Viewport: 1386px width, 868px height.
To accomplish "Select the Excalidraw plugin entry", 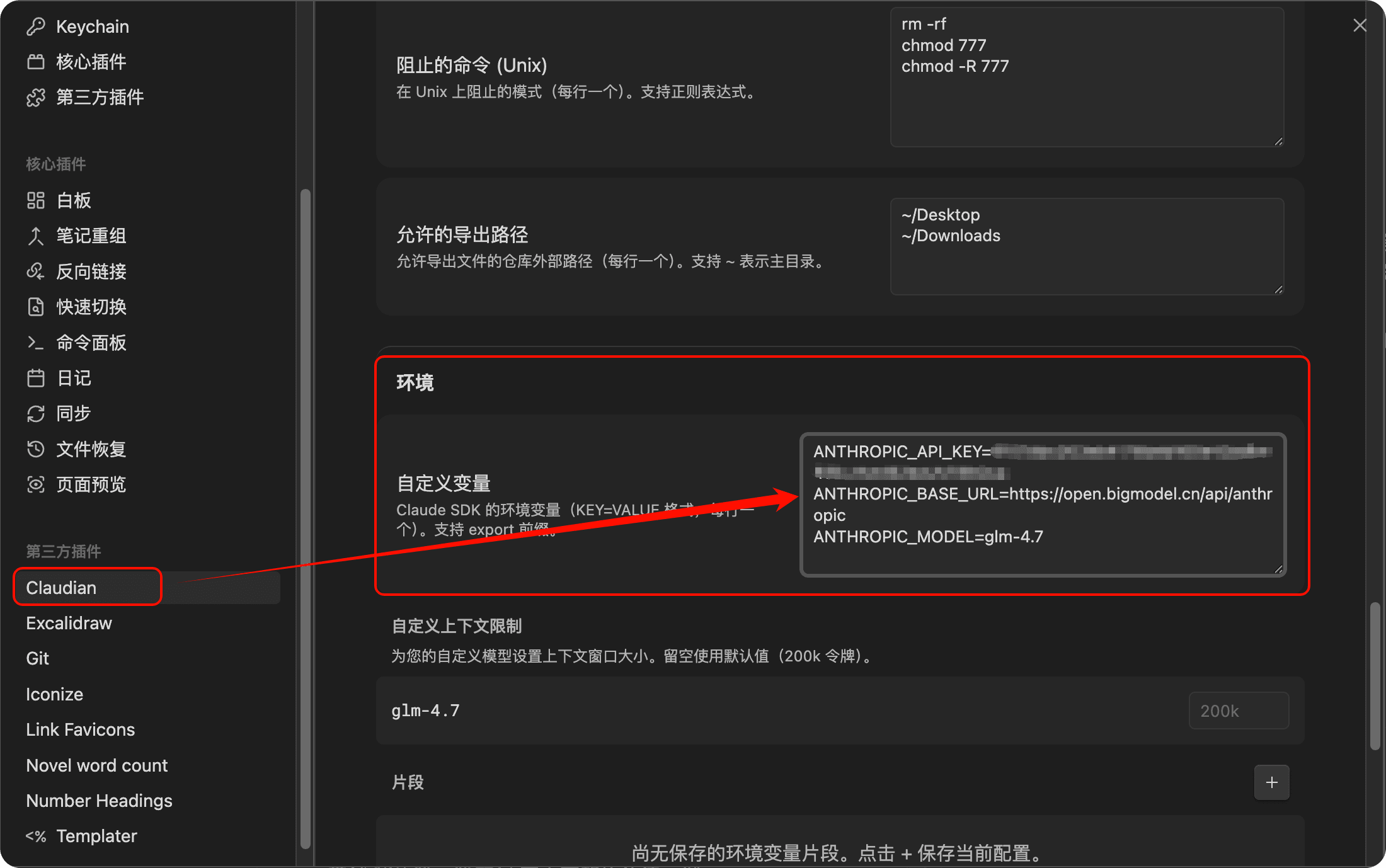I will tap(69, 622).
